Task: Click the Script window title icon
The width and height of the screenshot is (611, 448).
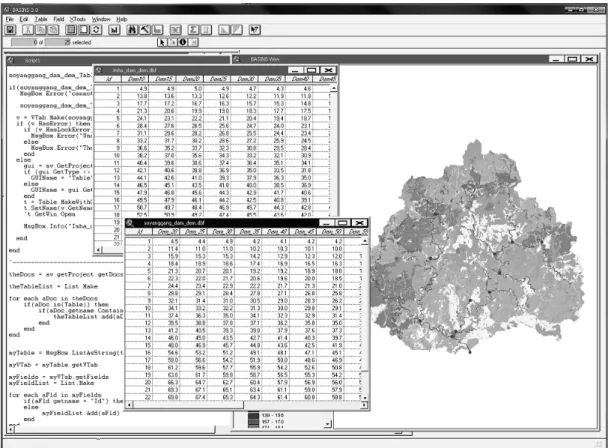Action: pos(11,60)
